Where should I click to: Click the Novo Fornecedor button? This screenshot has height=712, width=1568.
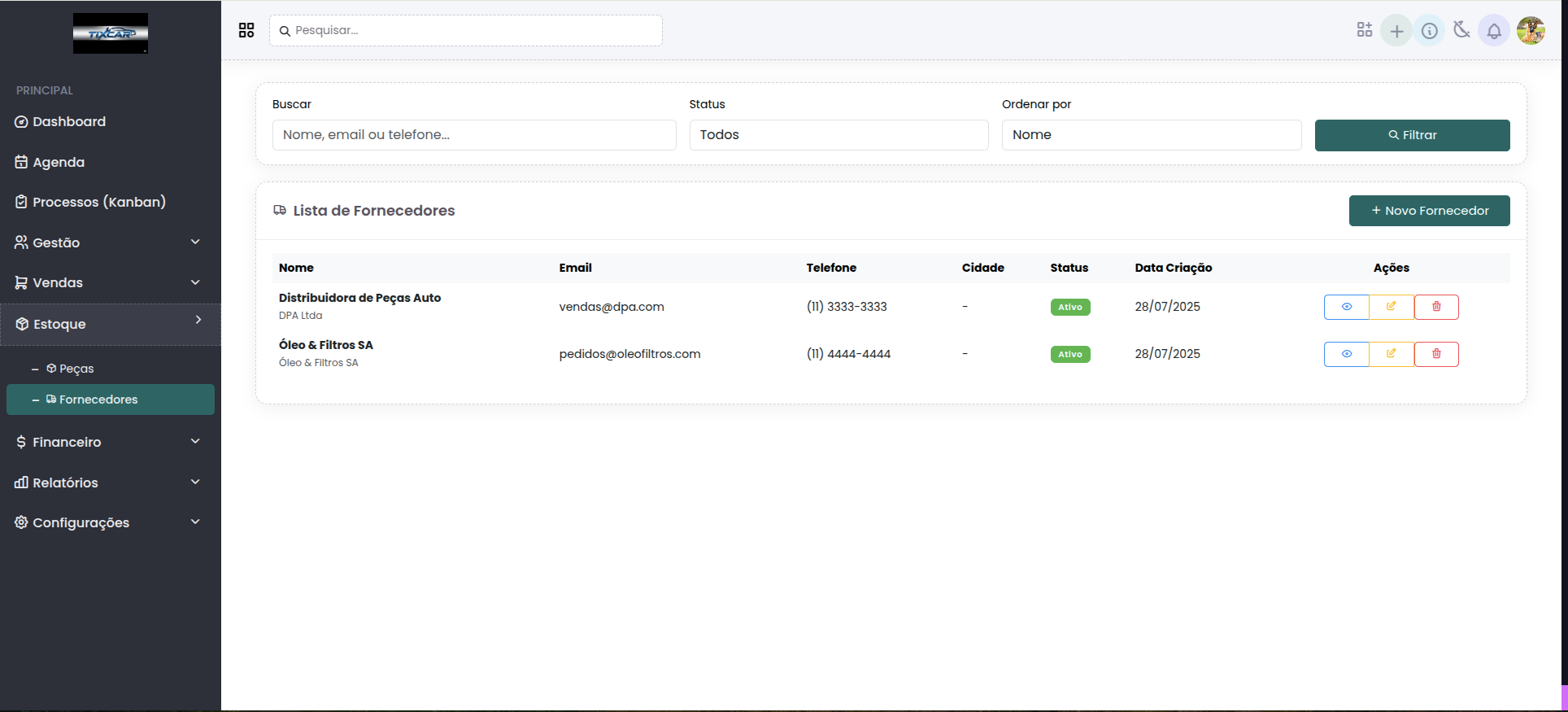click(x=1429, y=211)
